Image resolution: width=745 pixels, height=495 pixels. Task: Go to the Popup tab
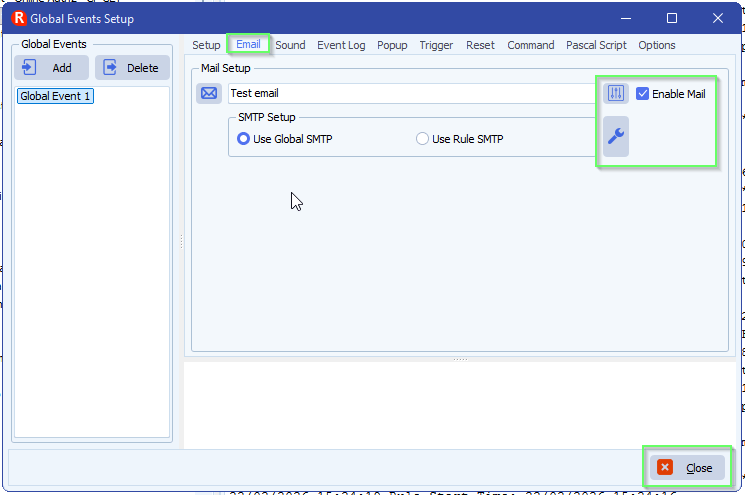pos(392,45)
